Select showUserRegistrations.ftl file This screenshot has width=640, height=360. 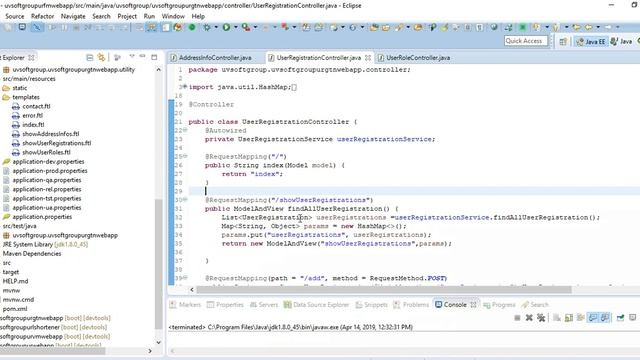pos(56,143)
